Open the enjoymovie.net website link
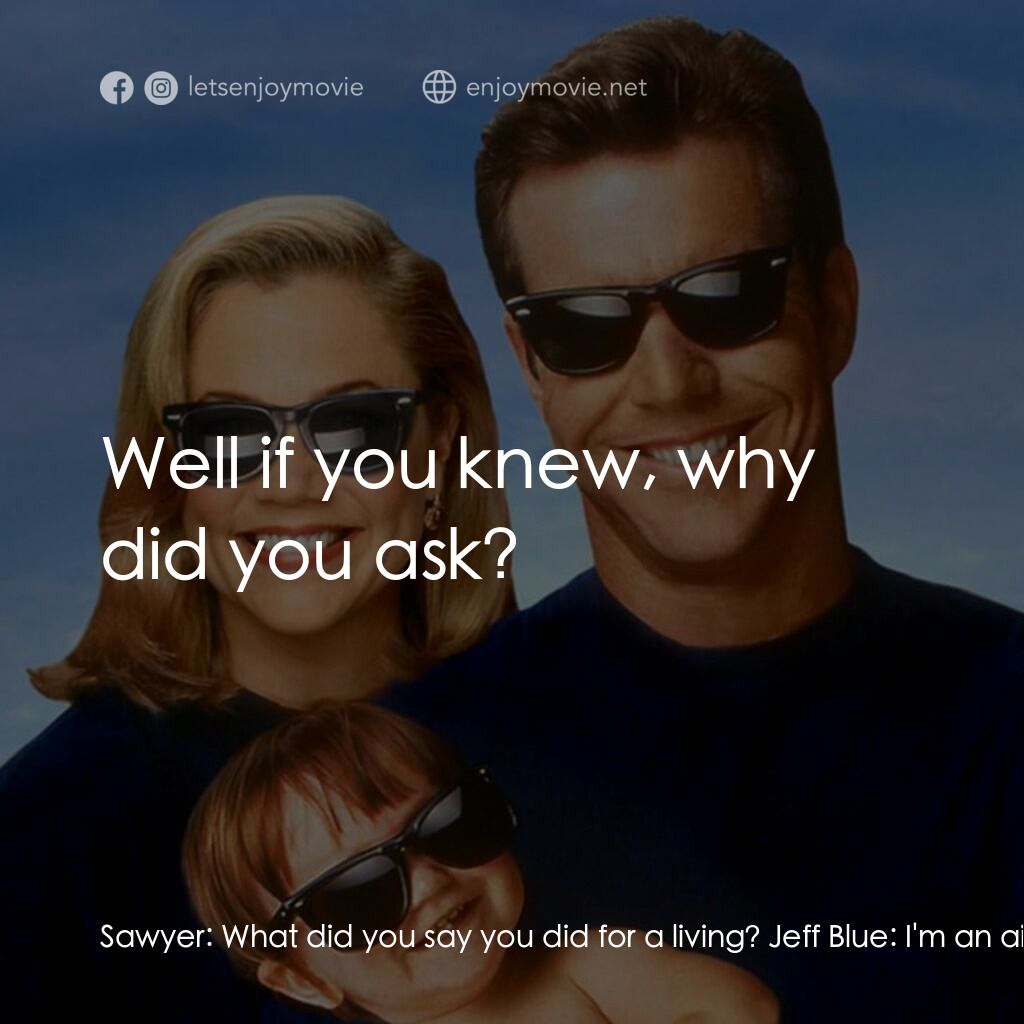 pos(556,88)
